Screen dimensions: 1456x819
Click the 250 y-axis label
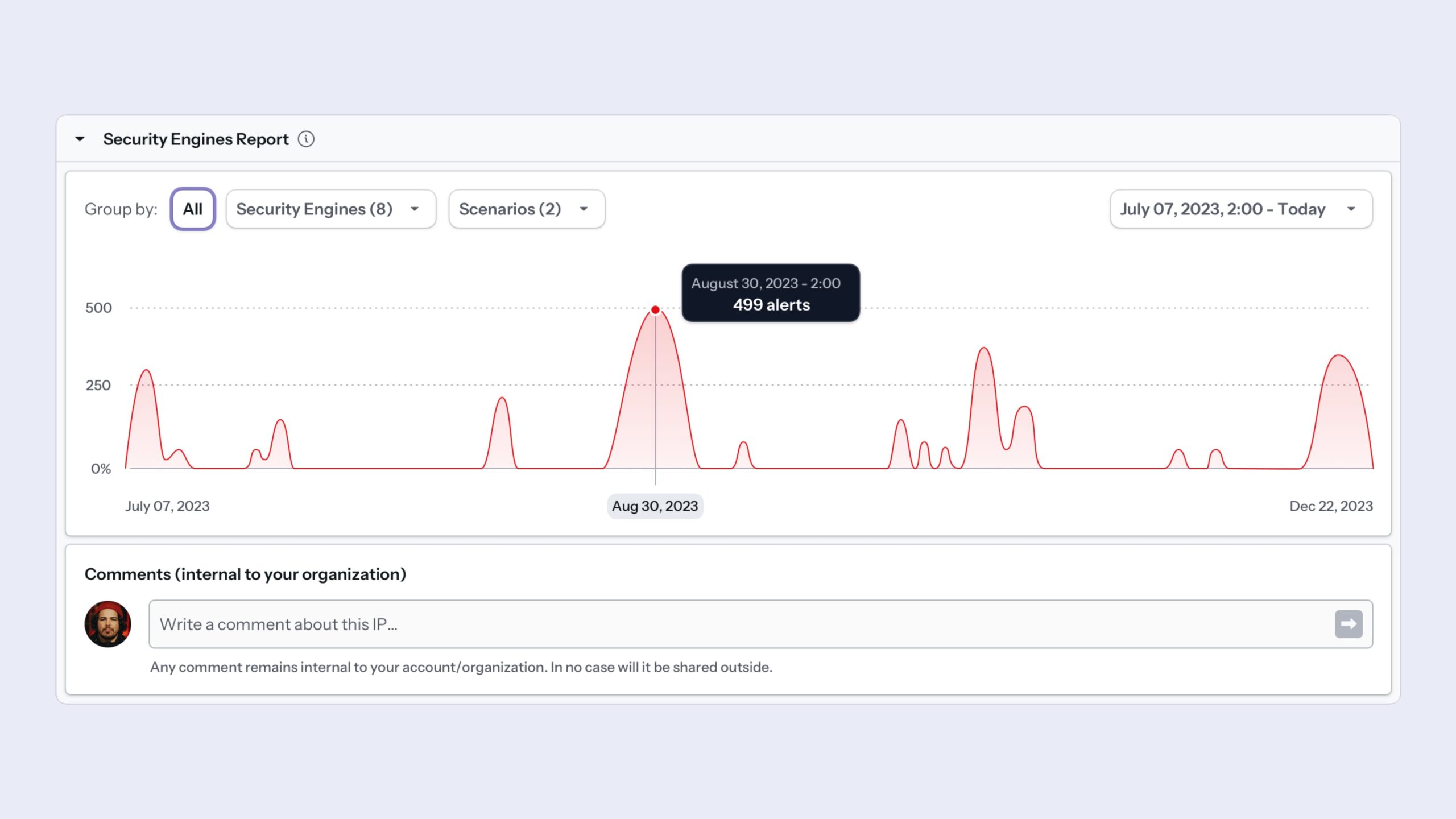coord(98,385)
